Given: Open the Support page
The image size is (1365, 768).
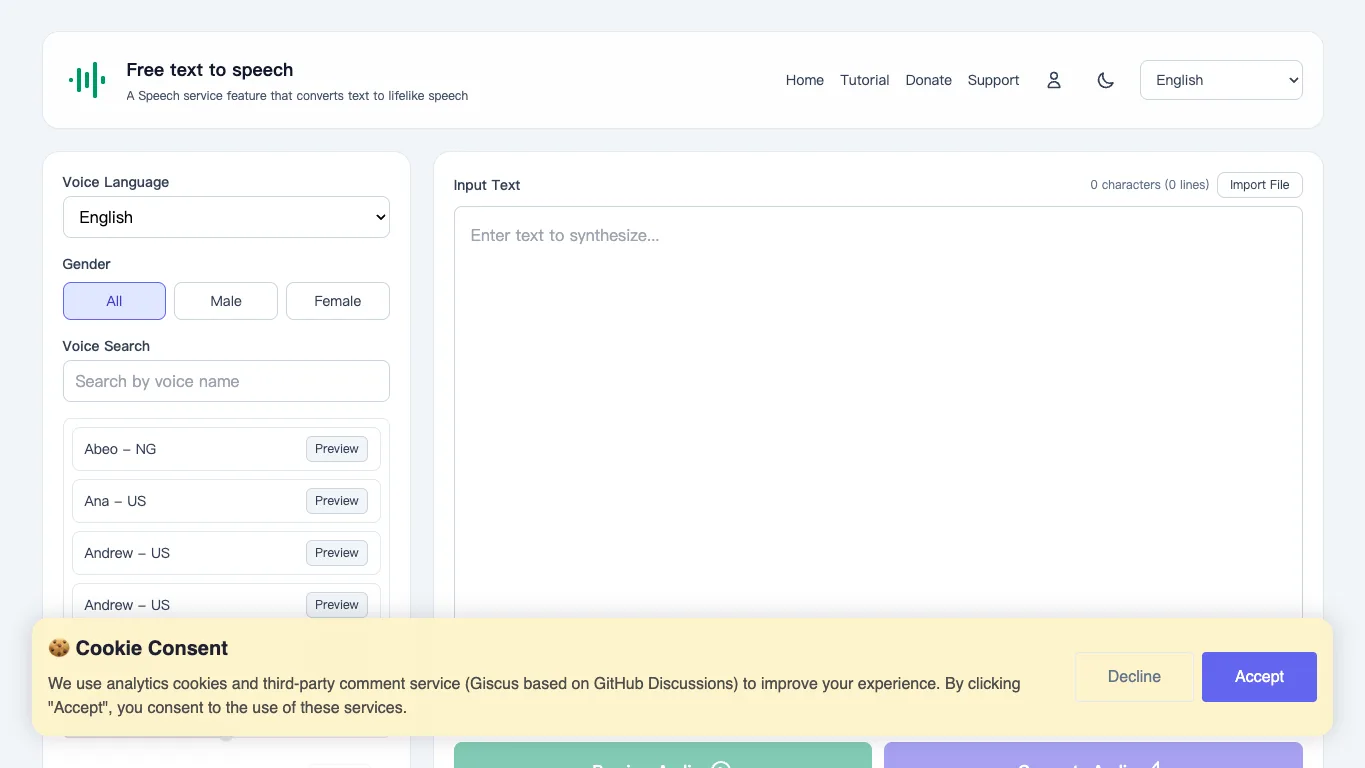Looking at the screenshot, I should [x=994, y=80].
